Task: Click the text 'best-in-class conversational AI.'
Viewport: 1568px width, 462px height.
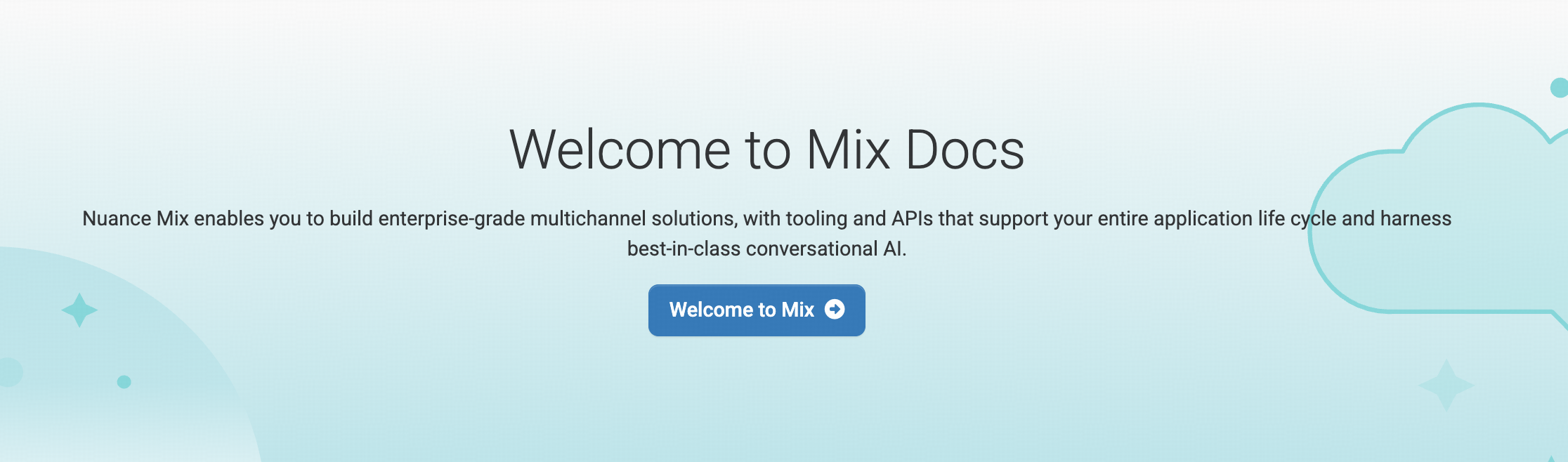Action: tap(766, 249)
